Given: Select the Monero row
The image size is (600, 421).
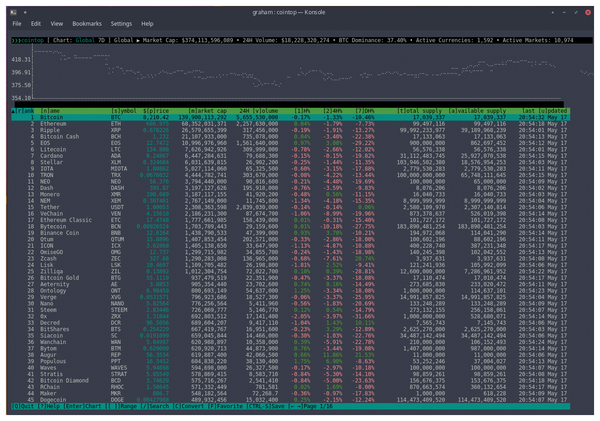Looking at the screenshot, I should click(x=291, y=194).
